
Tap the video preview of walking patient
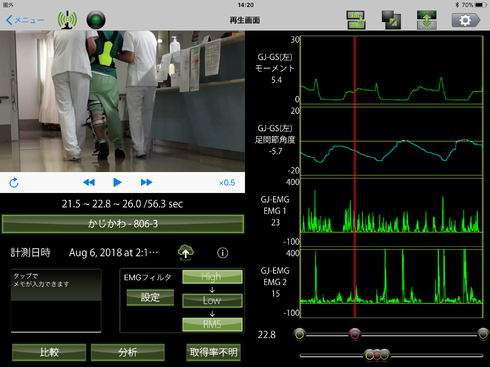tap(122, 101)
